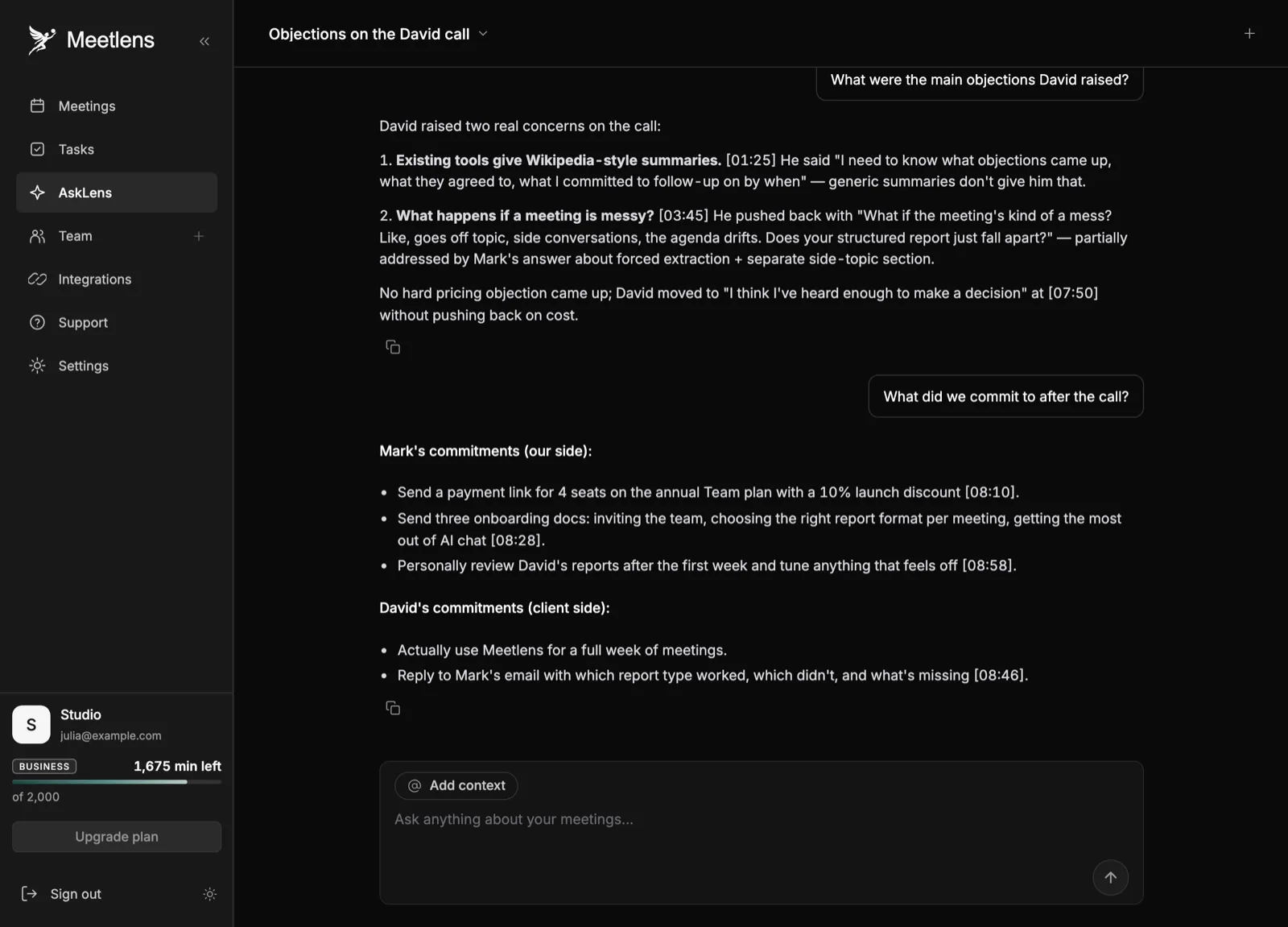This screenshot has height=927, width=1288.
Task: Click the Studio workspace avatar
Action: point(31,724)
